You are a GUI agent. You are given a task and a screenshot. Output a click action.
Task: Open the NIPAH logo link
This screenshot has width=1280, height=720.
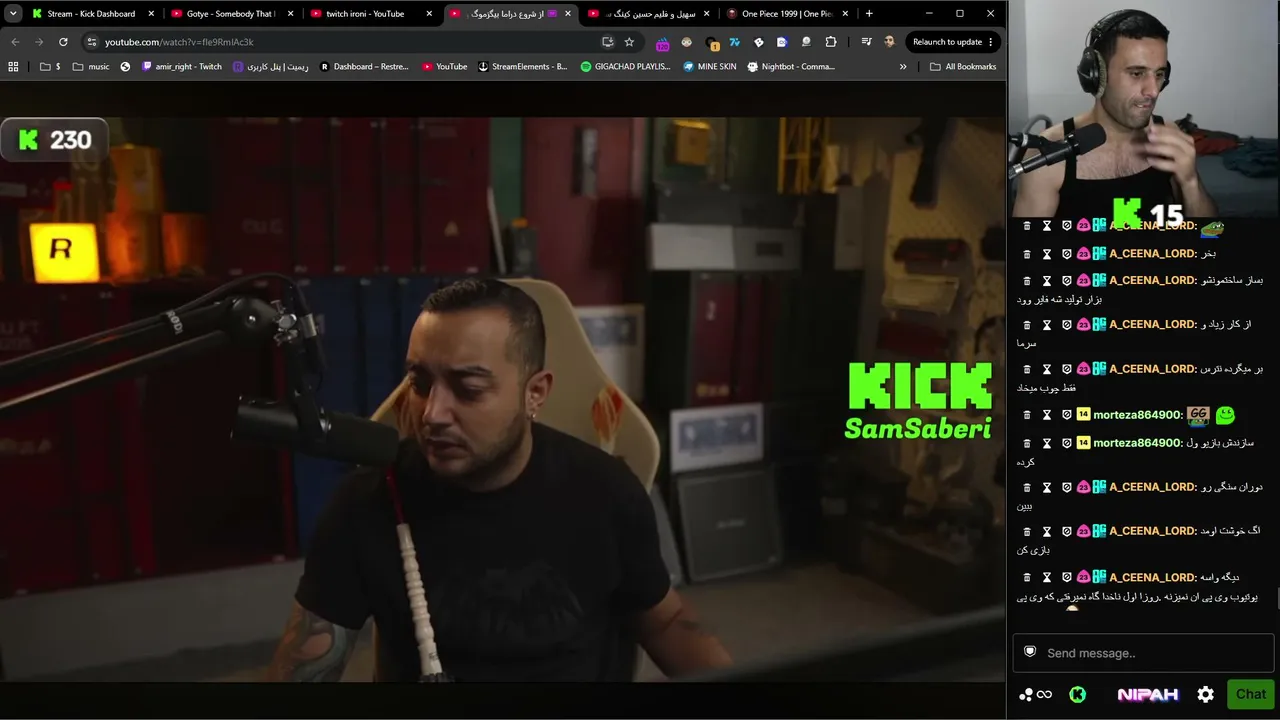[x=1147, y=694]
